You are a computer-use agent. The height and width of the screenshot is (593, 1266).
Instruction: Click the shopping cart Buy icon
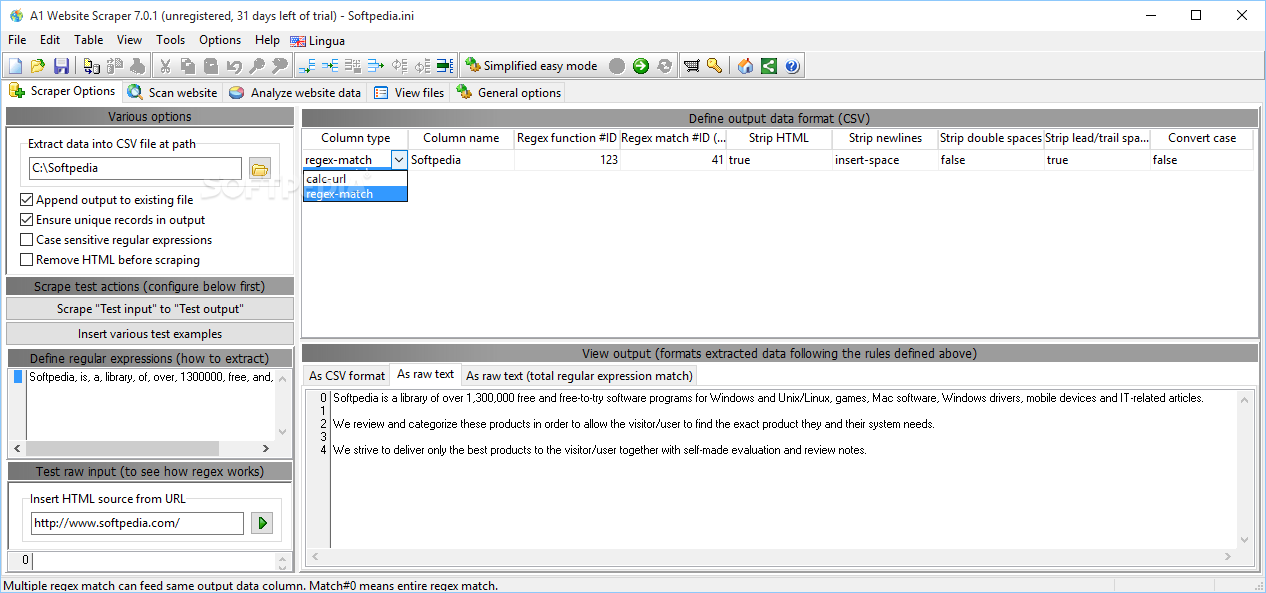(x=691, y=66)
